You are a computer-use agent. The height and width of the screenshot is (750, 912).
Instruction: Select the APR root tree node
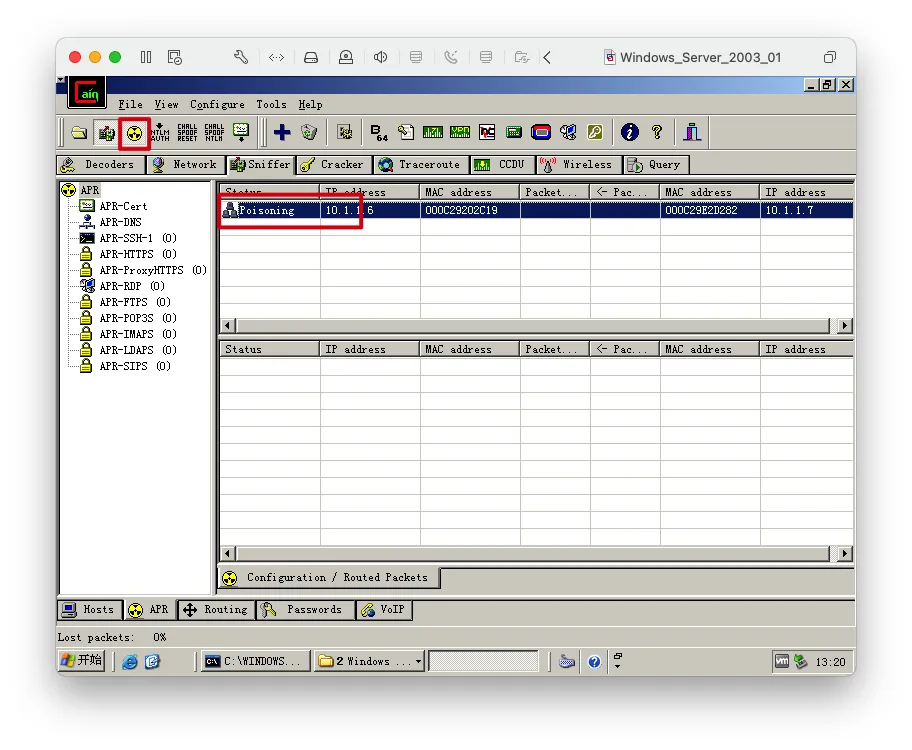(90, 190)
